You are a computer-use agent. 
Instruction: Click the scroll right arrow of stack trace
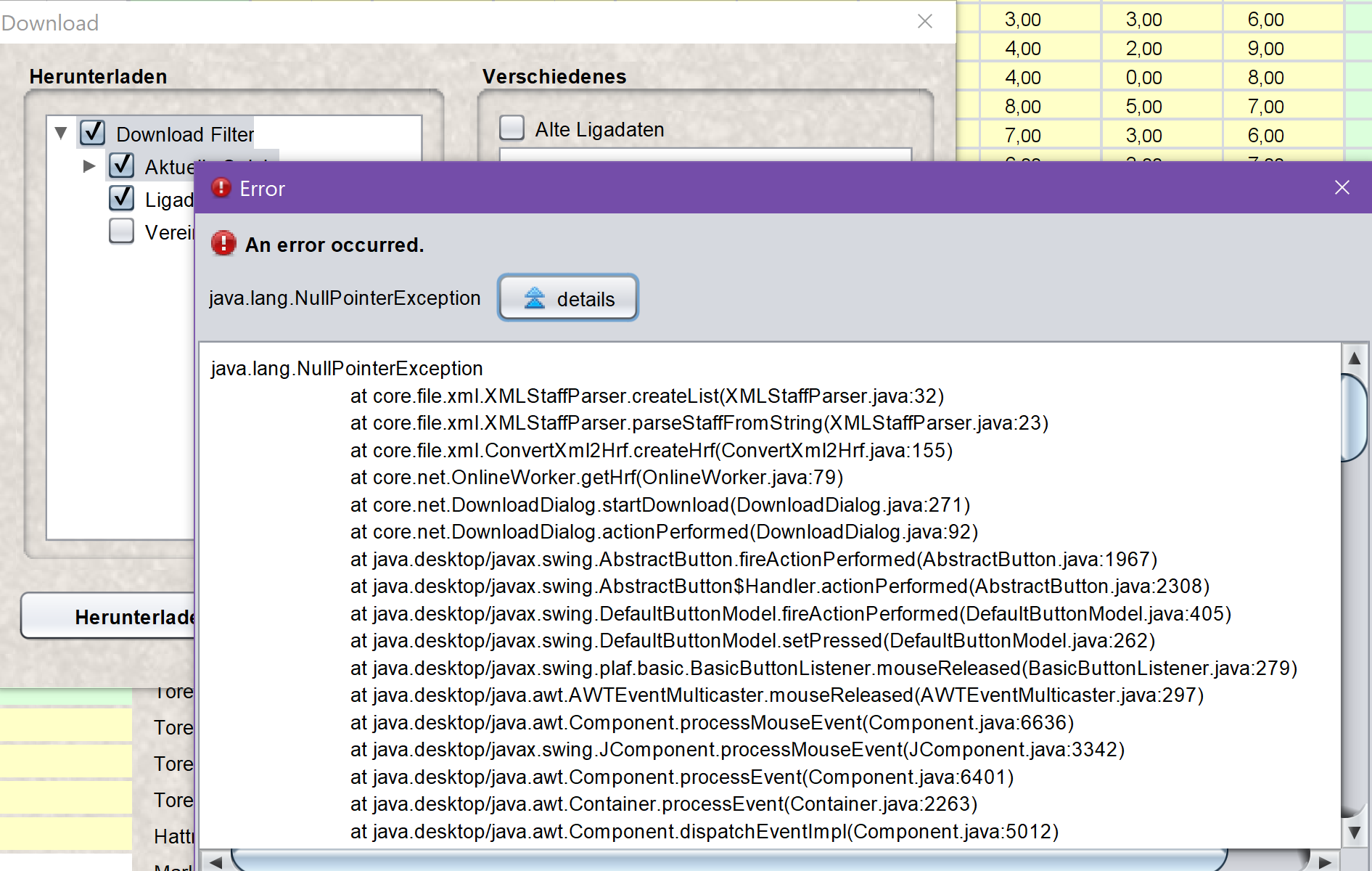coord(1325,862)
